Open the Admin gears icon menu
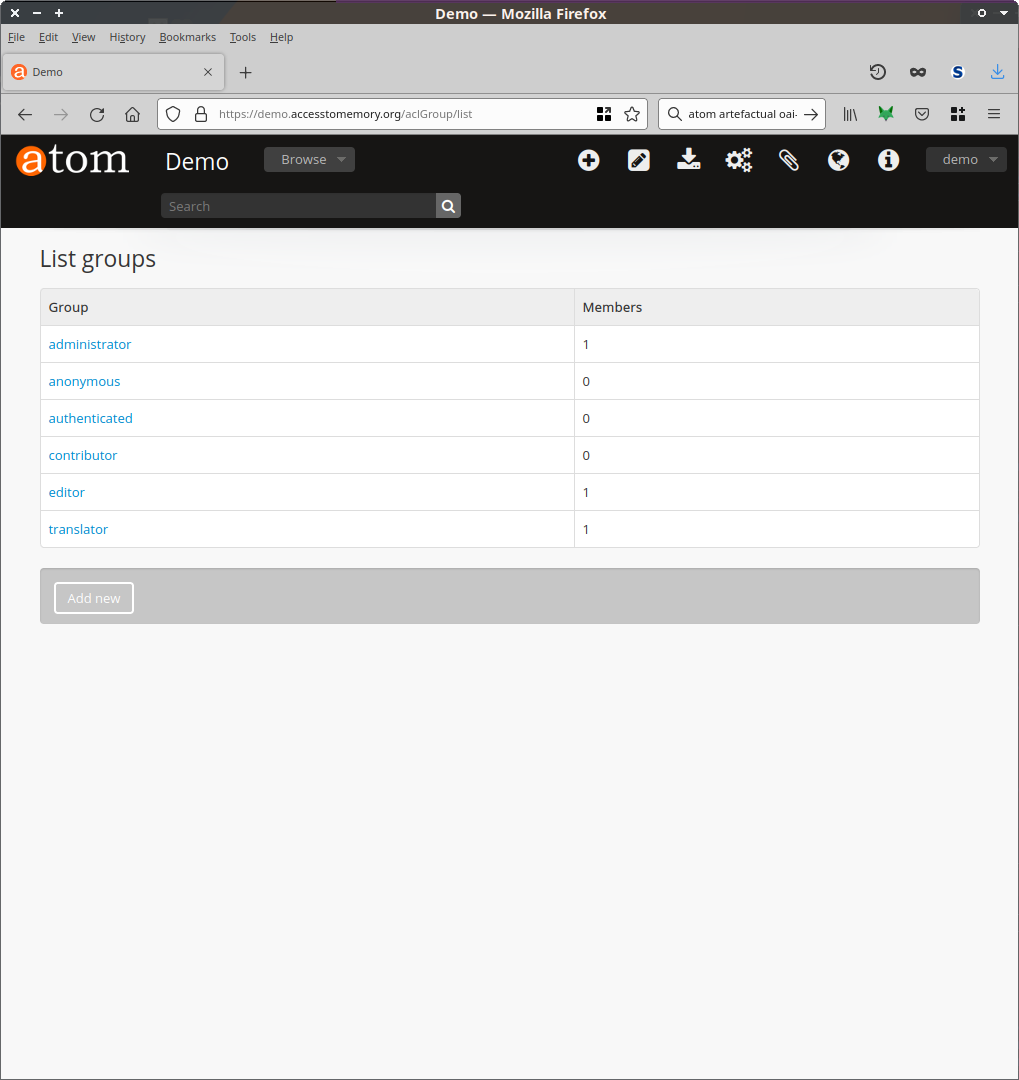 [739, 160]
